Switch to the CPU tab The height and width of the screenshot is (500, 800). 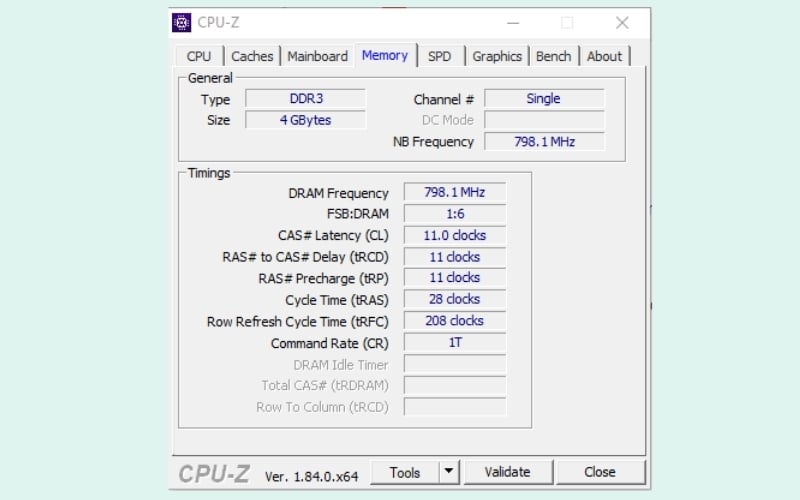click(199, 56)
